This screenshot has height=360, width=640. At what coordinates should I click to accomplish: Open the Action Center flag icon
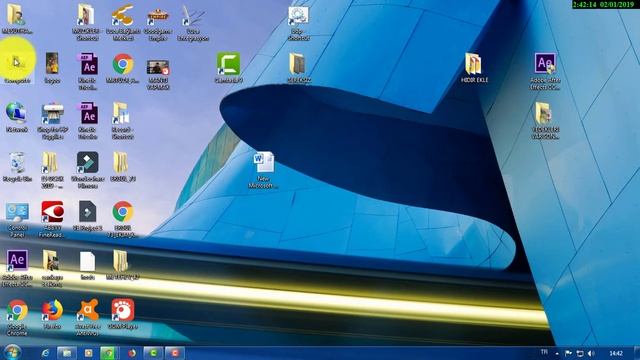[x=568, y=353]
